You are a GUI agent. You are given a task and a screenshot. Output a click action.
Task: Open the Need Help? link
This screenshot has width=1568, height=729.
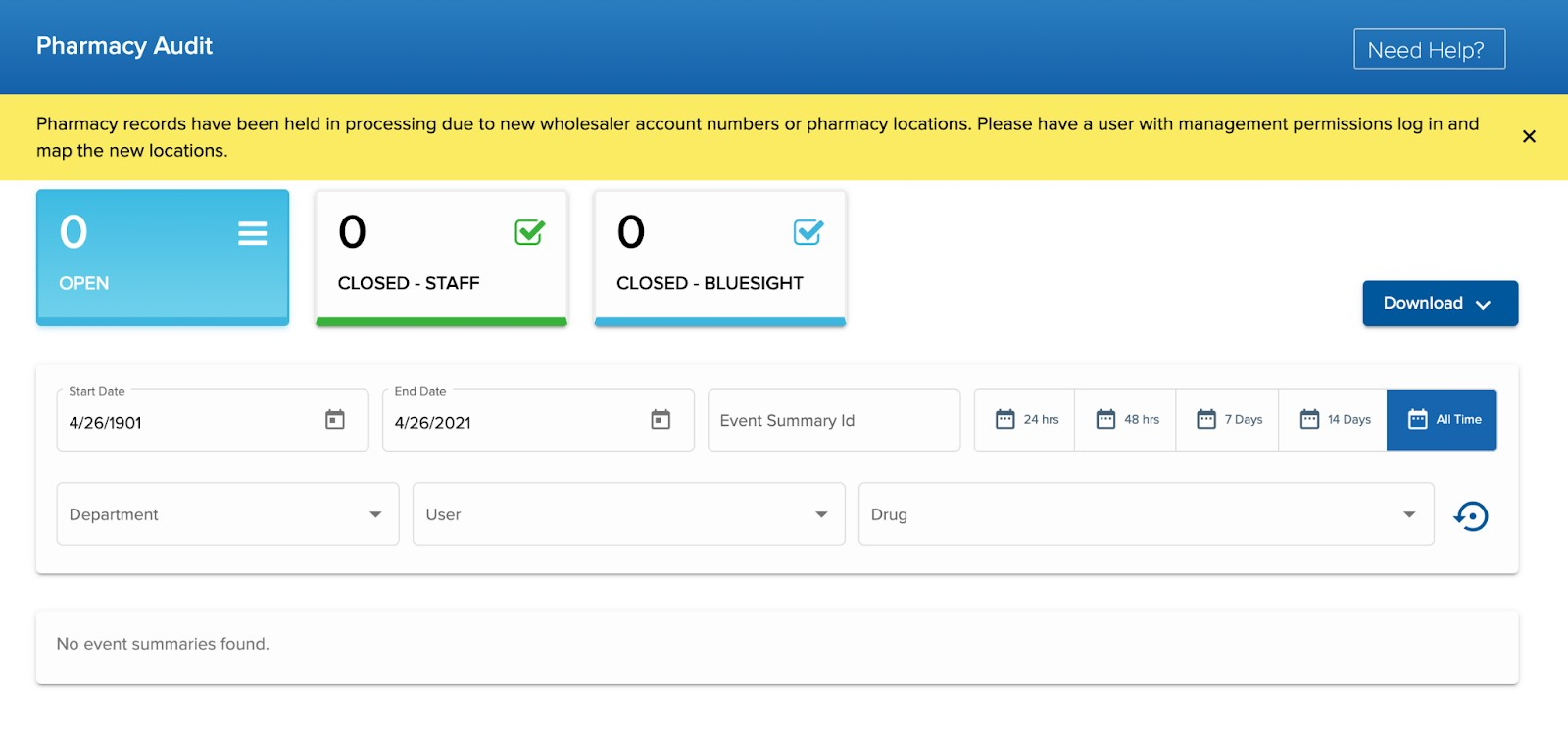click(1429, 49)
